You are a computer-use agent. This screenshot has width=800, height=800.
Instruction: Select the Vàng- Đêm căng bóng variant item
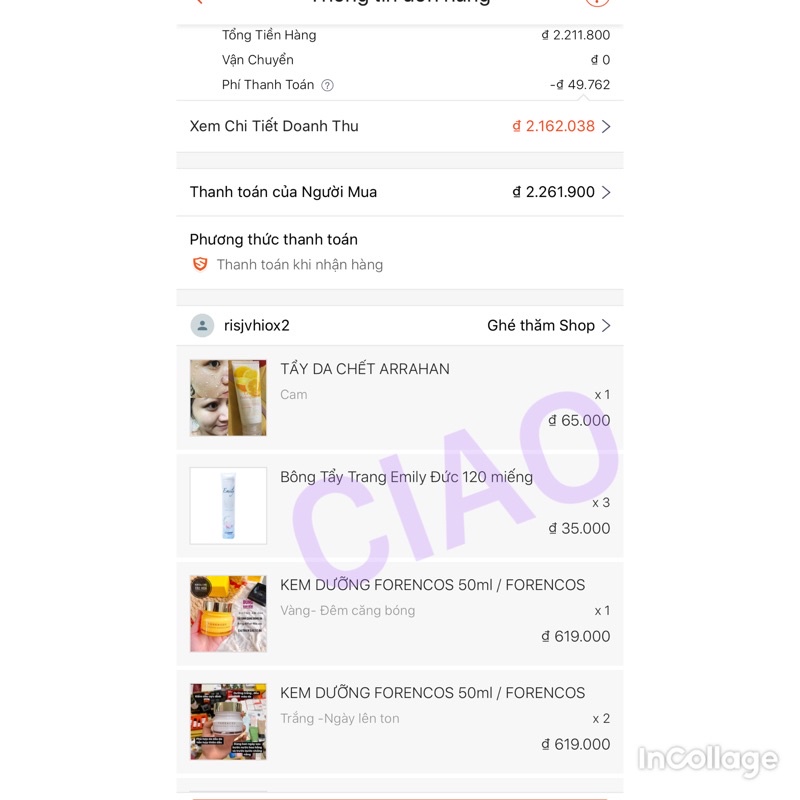(347, 611)
